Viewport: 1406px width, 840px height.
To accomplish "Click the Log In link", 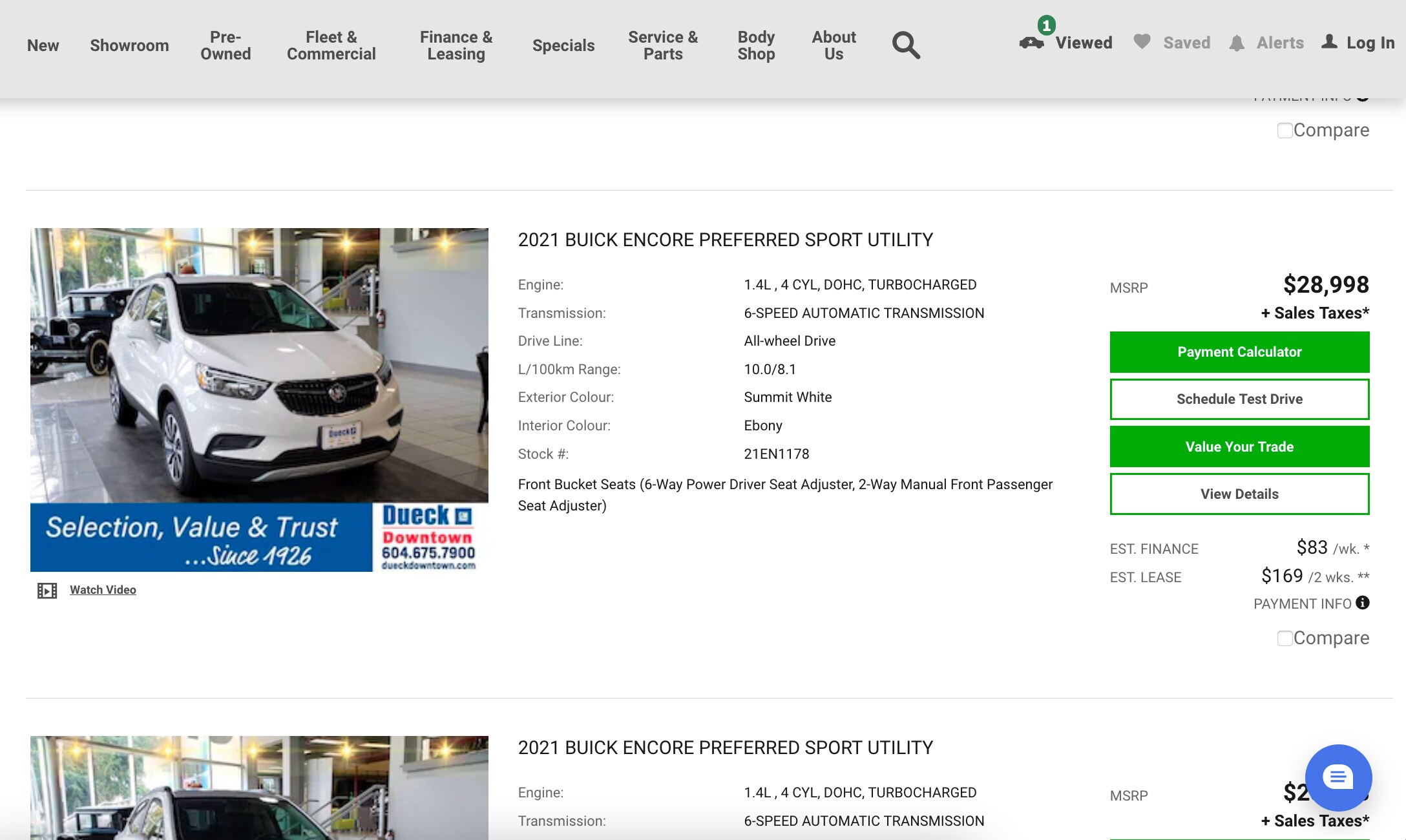I will pos(1370,43).
